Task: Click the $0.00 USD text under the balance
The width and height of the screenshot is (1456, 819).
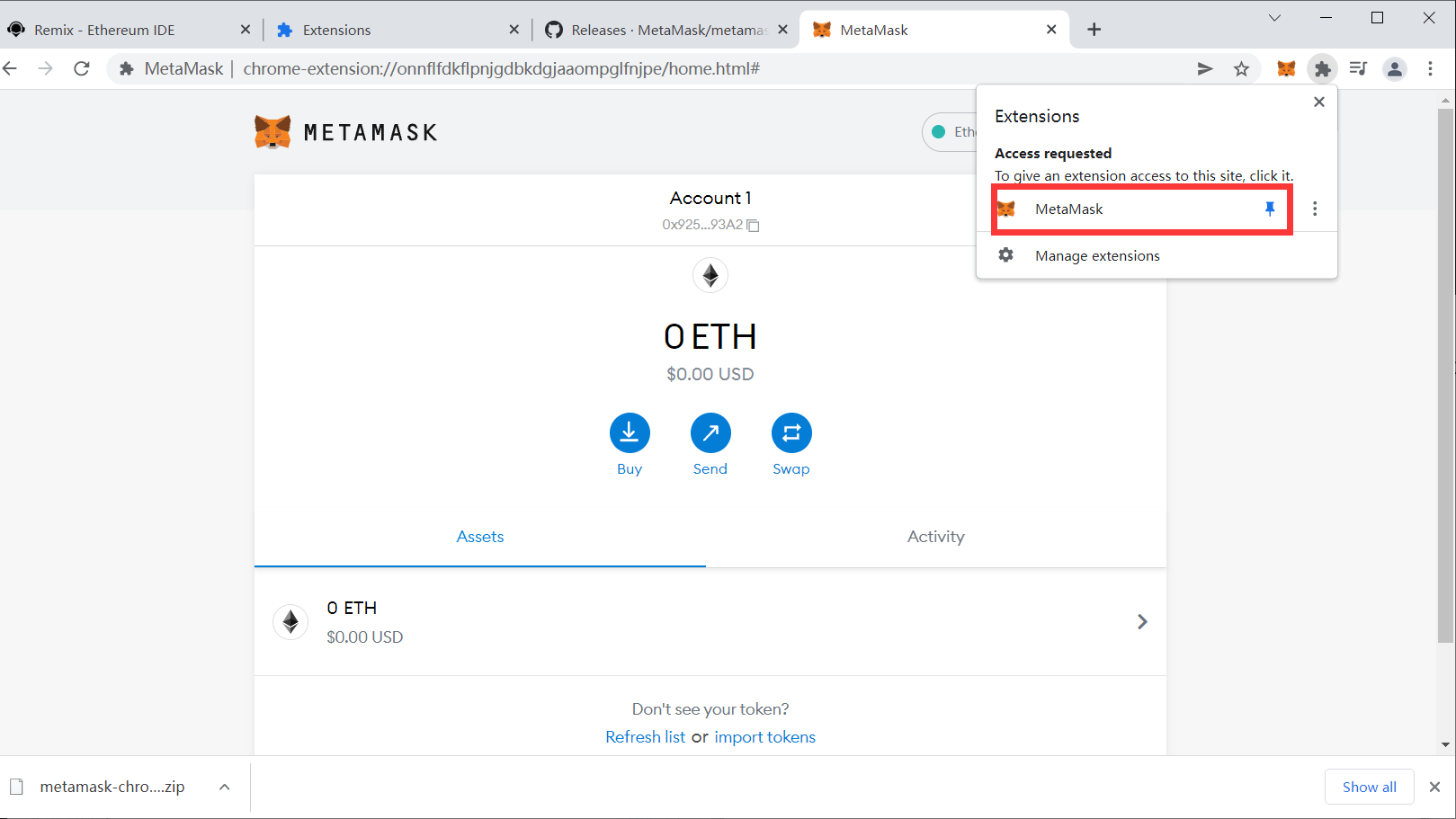Action: (710, 374)
